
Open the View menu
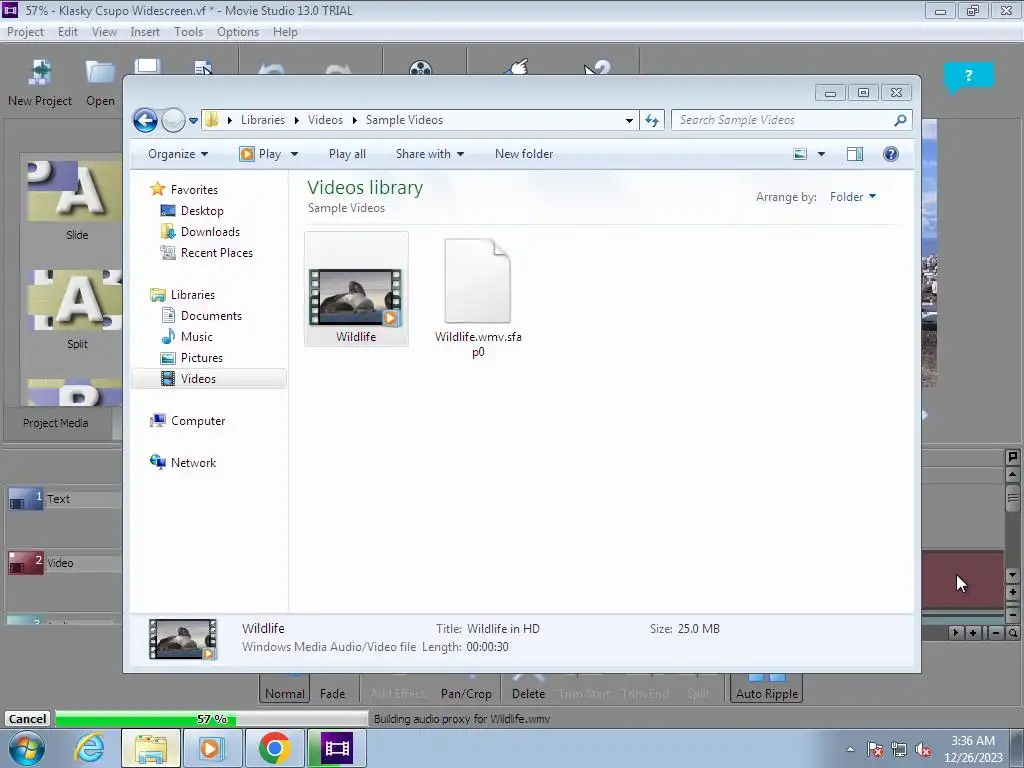104,32
